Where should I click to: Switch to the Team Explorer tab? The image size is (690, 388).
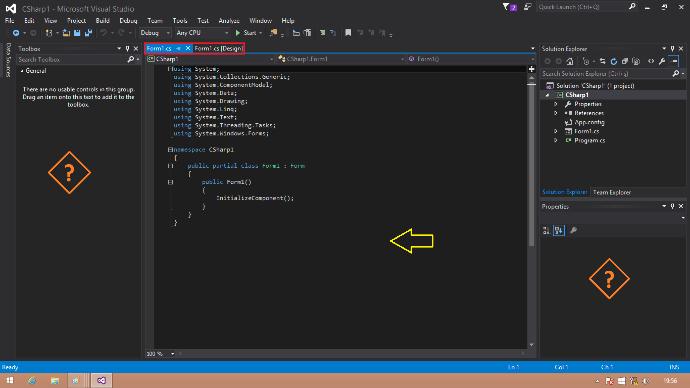click(x=612, y=192)
